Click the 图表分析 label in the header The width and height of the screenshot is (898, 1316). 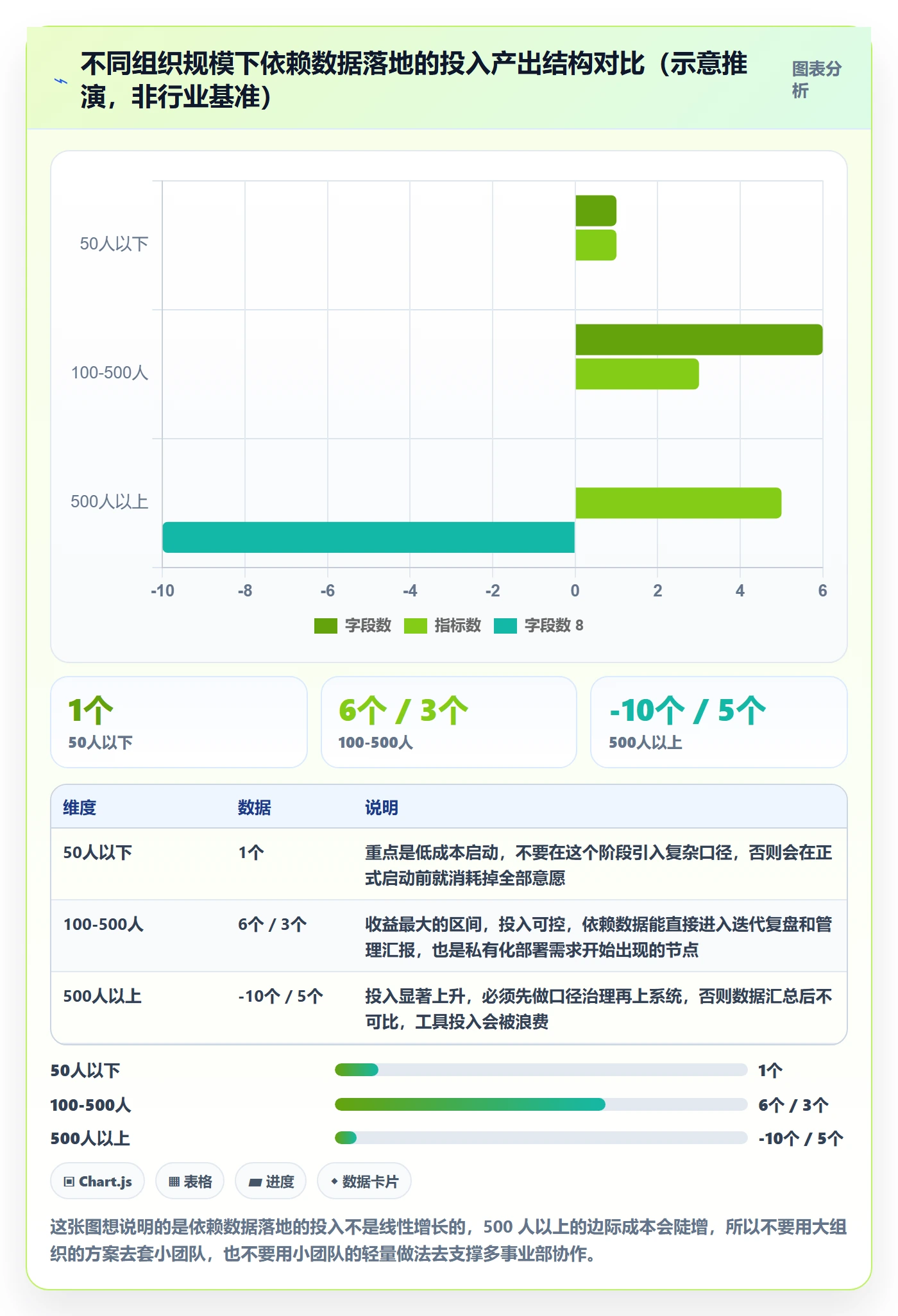817,80
